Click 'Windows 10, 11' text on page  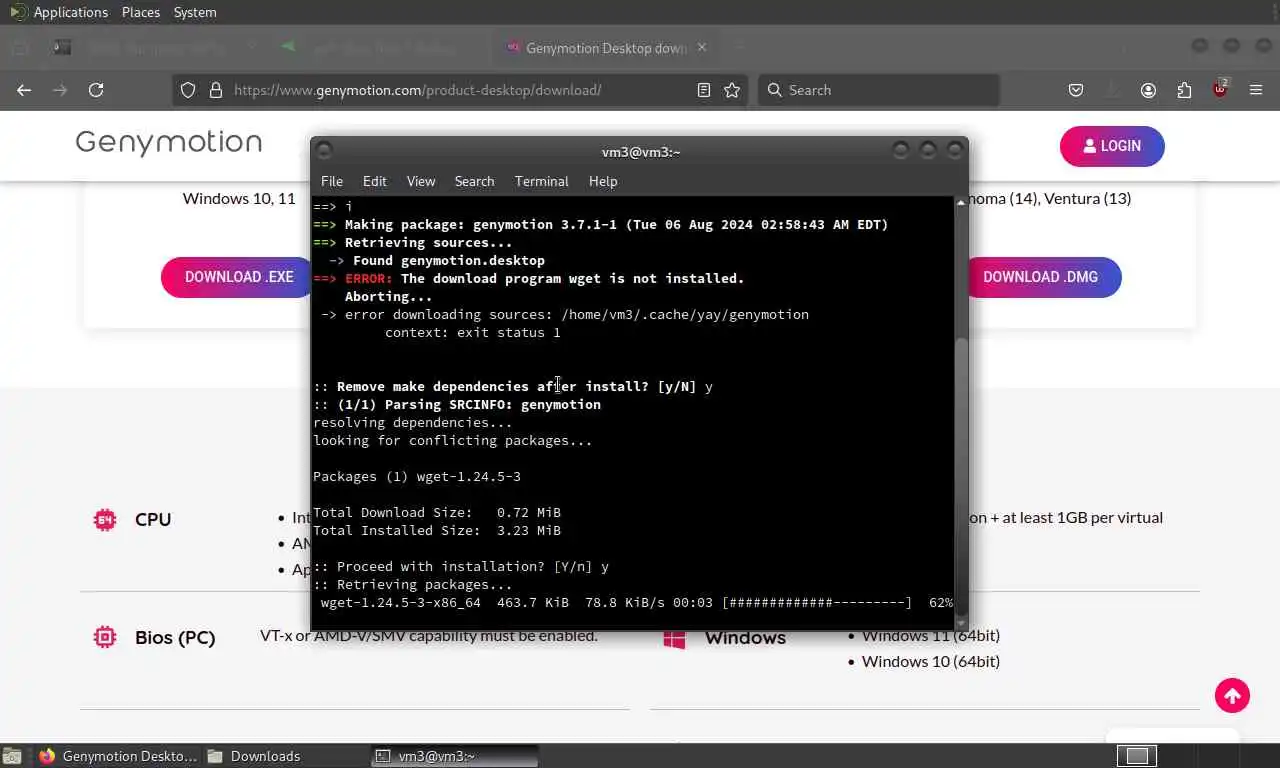(x=239, y=198)
